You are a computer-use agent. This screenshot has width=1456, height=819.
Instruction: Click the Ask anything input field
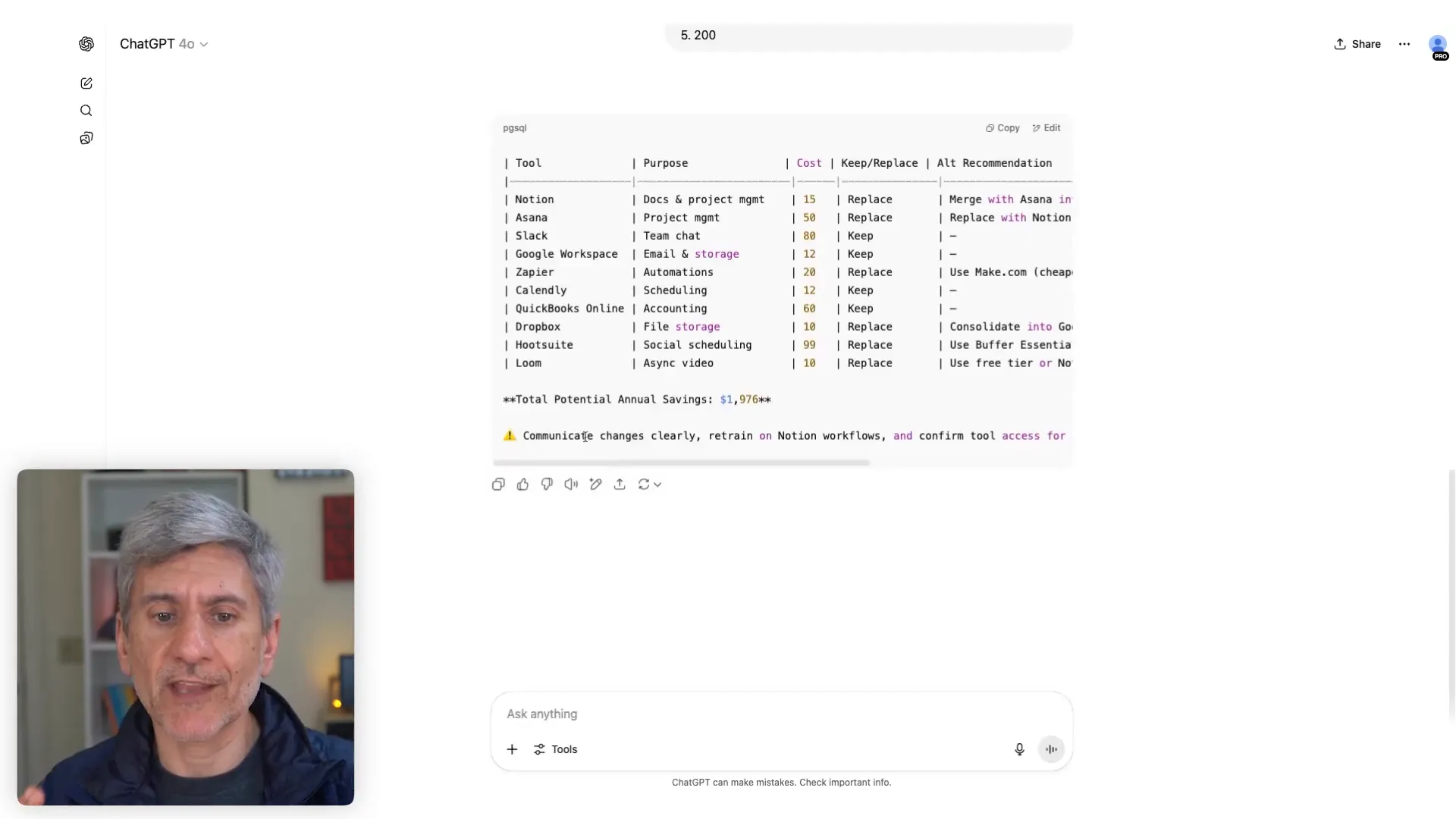[758, 714]
